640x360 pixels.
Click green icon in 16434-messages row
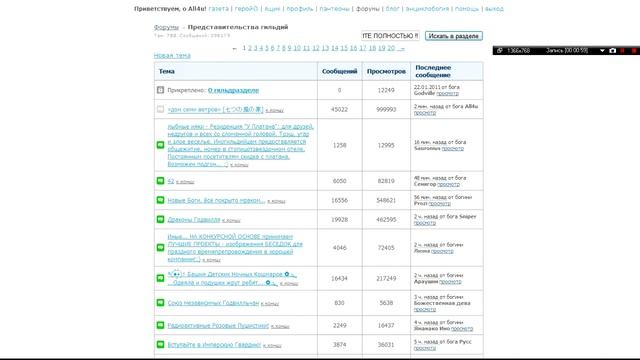(x=160, y=278)
